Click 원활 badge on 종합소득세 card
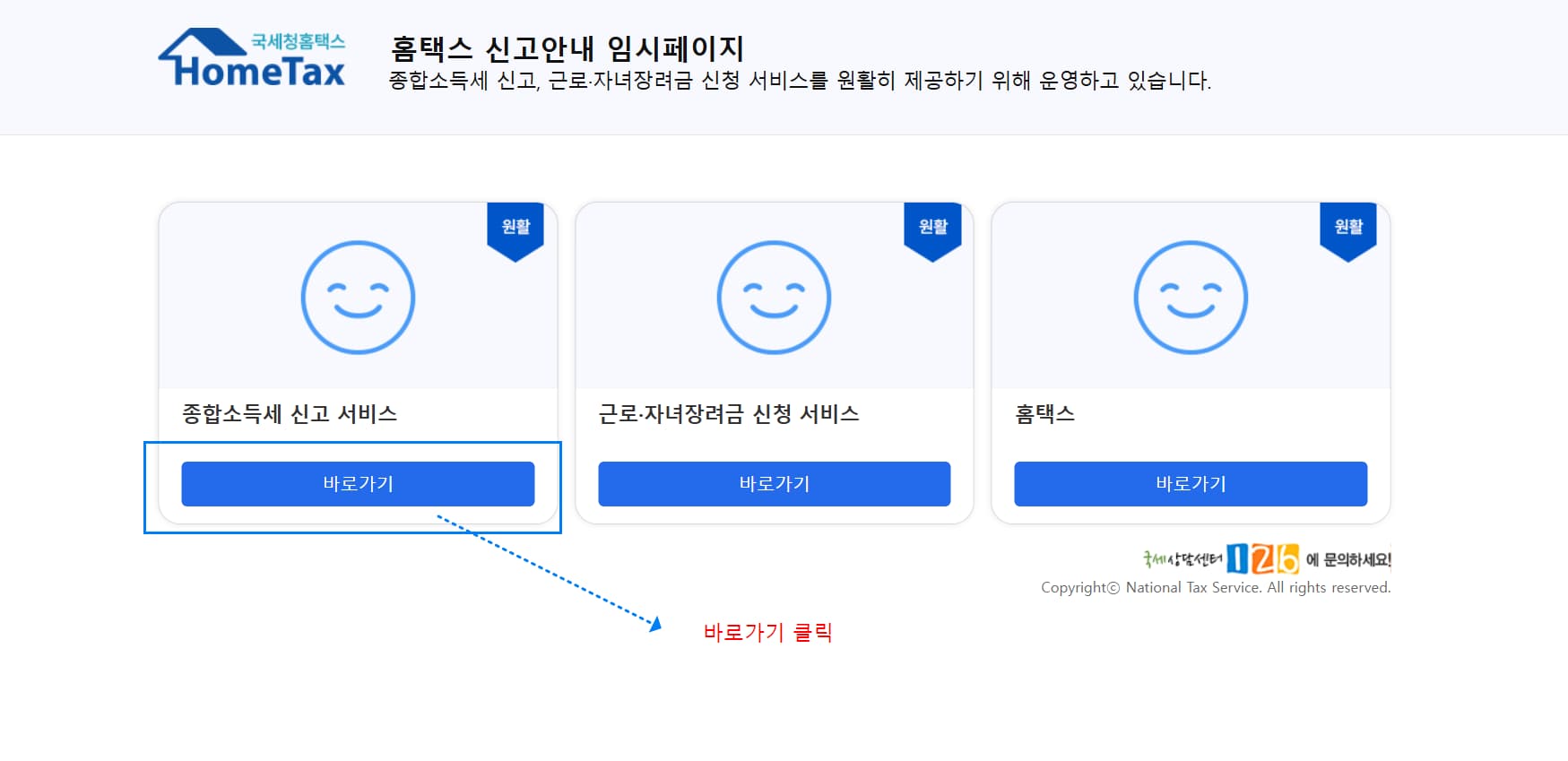Screen dimensions: 1568x761 tap(515, 231)
